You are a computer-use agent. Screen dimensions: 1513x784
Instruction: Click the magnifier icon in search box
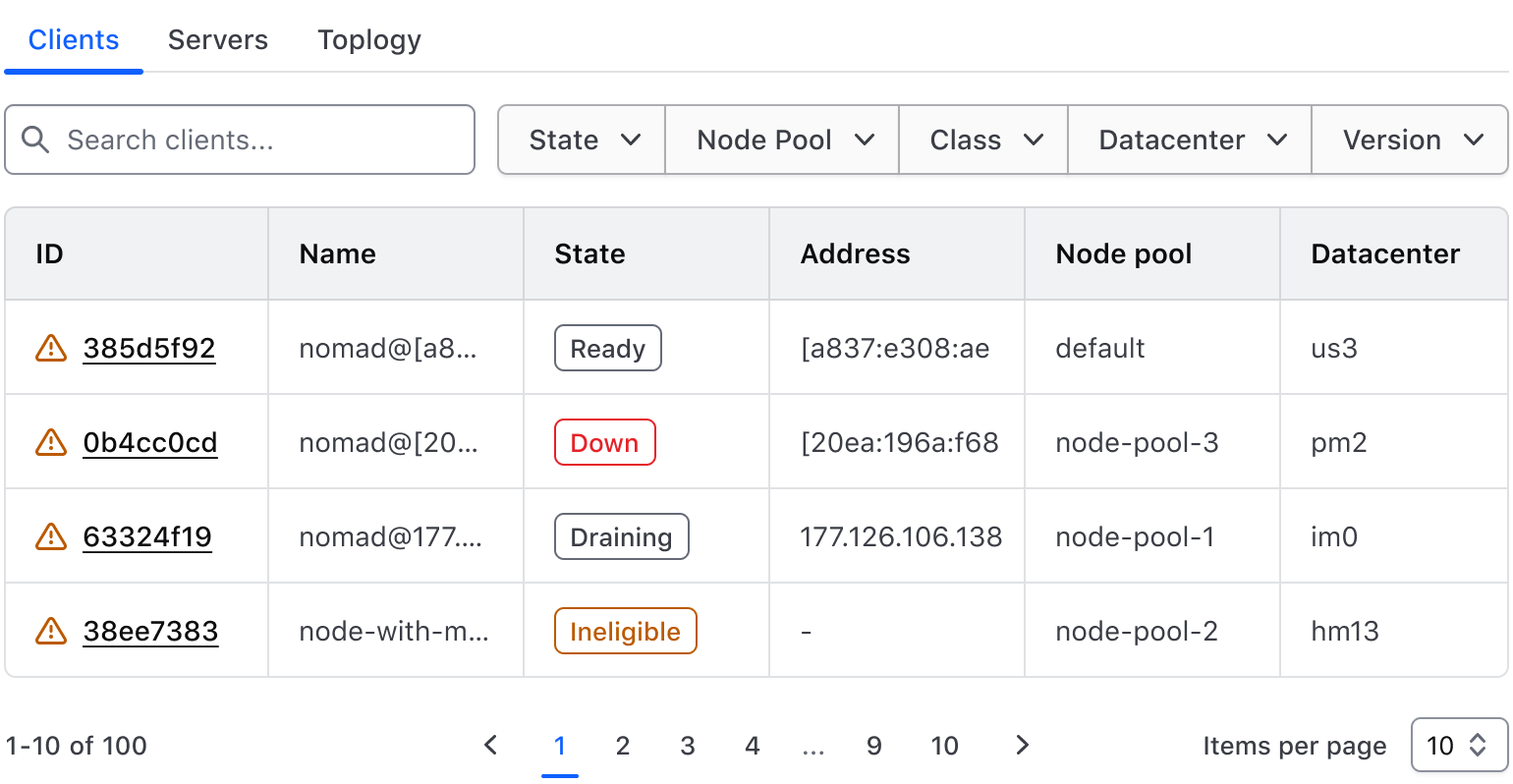35,140
